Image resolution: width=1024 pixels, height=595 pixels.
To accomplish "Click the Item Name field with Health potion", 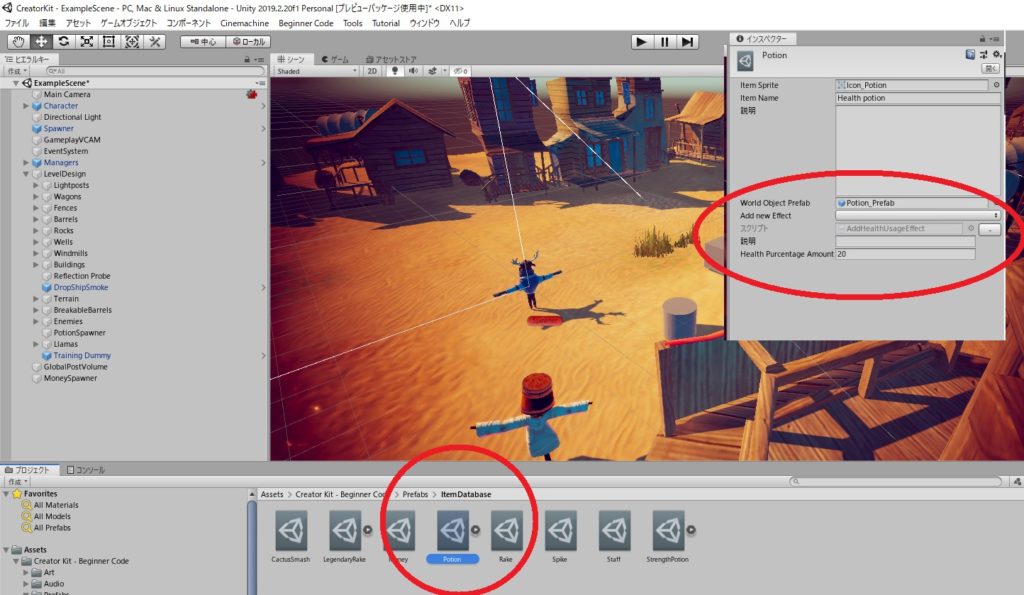I will click(x=918, y=98).
